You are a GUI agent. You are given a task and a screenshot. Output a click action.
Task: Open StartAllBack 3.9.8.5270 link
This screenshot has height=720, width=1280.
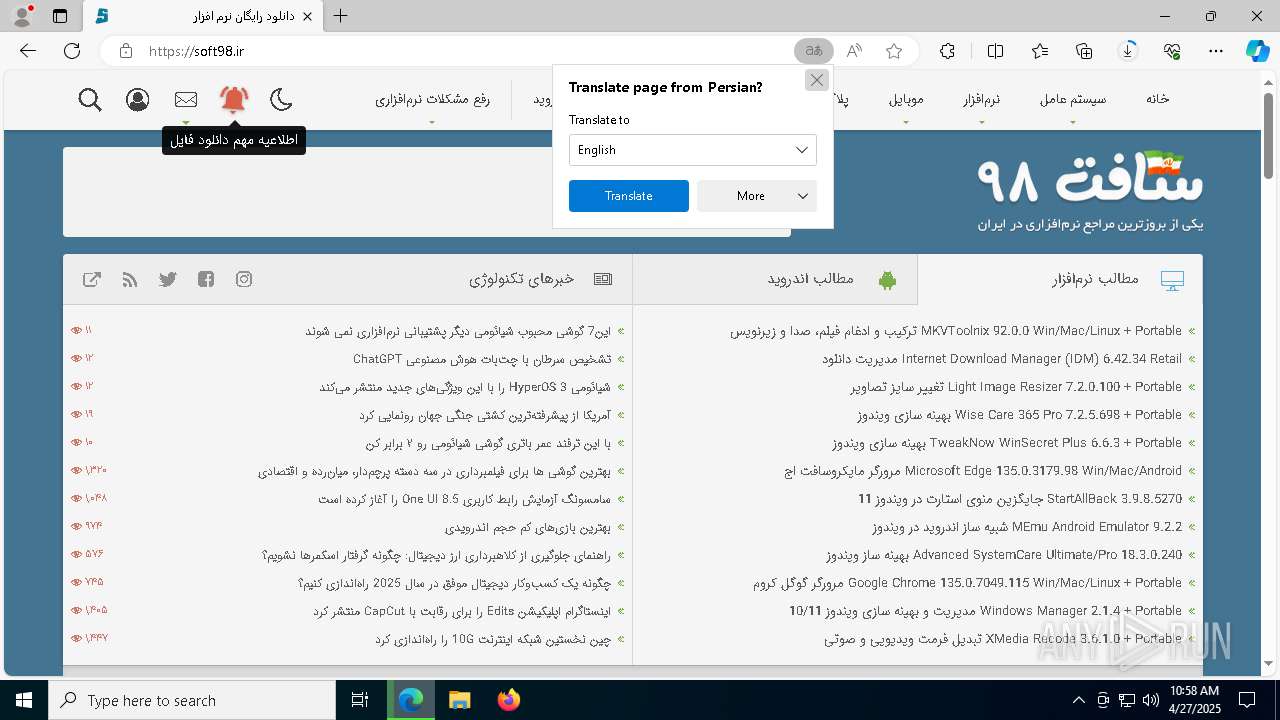point(1020,499)
